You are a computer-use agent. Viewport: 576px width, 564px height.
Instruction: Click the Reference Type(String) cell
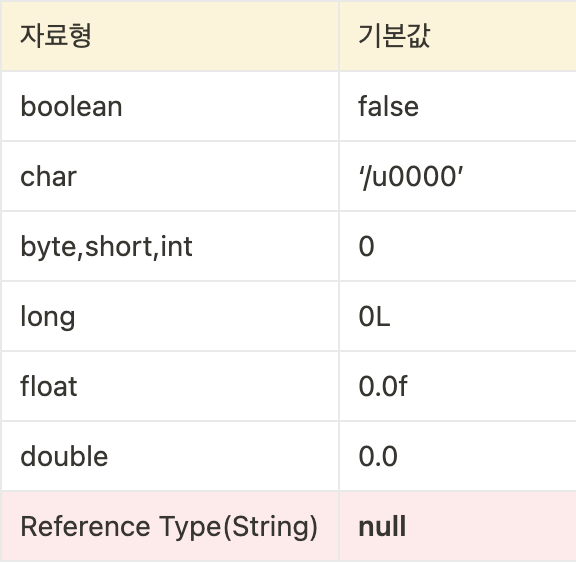point(170,527)
